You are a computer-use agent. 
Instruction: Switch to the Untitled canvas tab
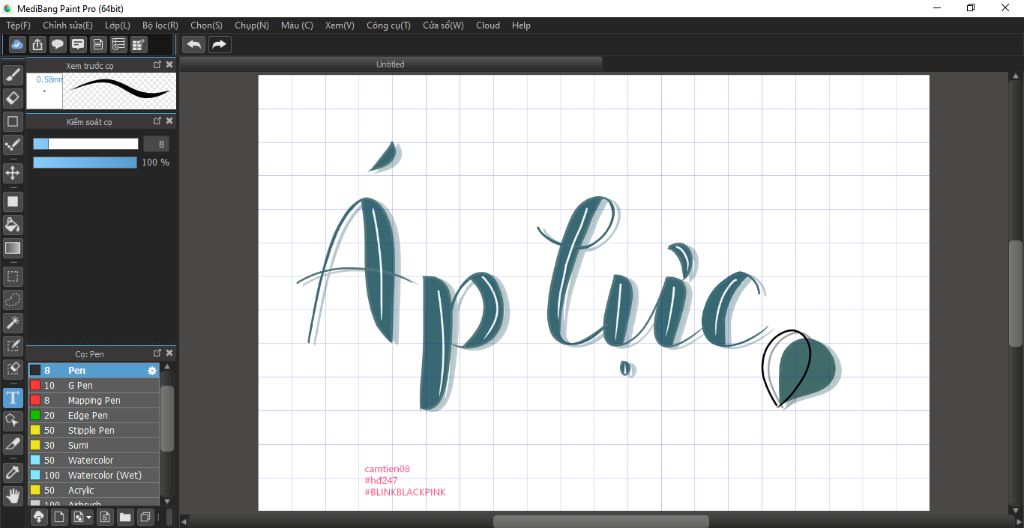coord(391,64)
